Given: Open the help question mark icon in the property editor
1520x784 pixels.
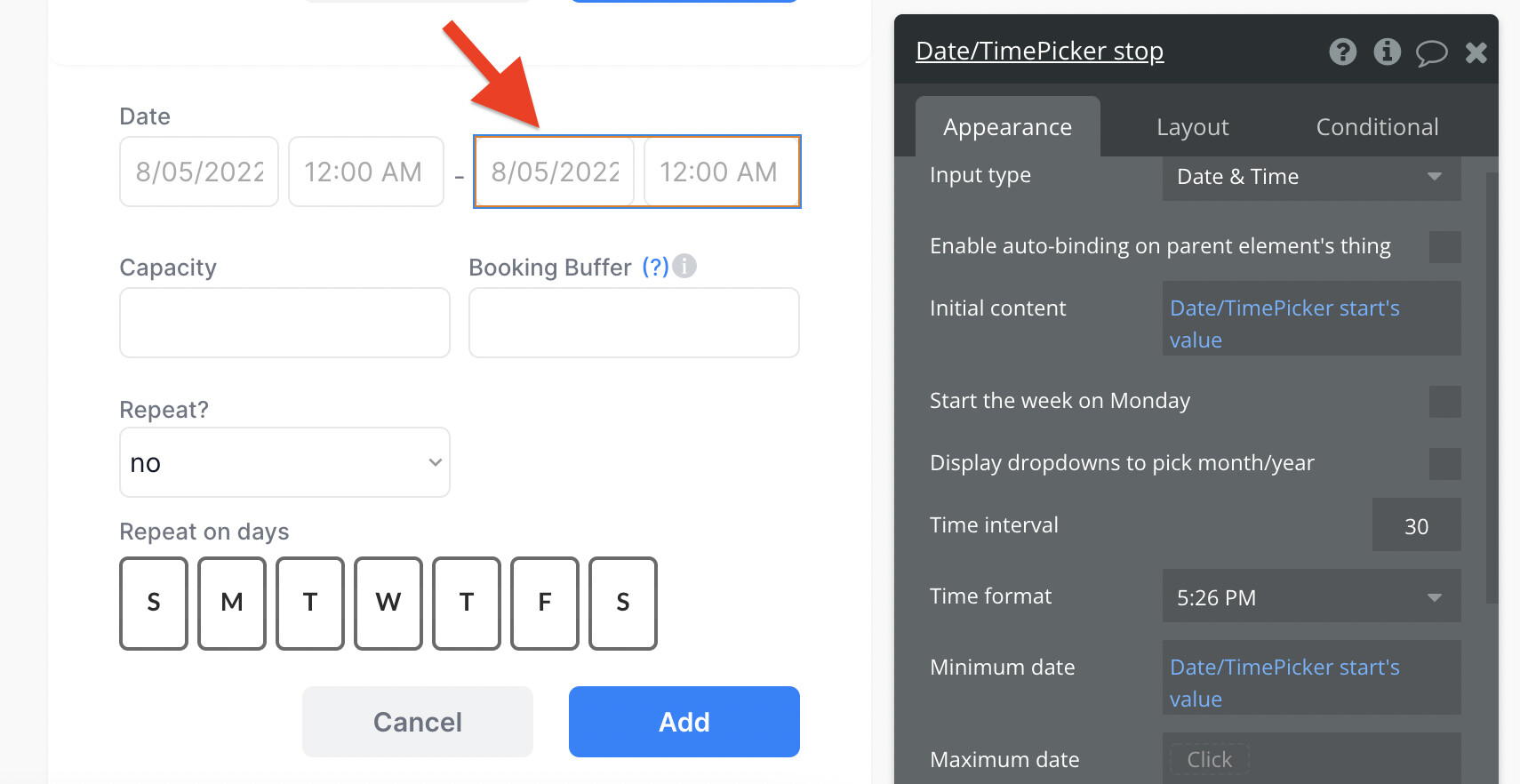Looking at the screenshot, I should [x=1342, y=52].
